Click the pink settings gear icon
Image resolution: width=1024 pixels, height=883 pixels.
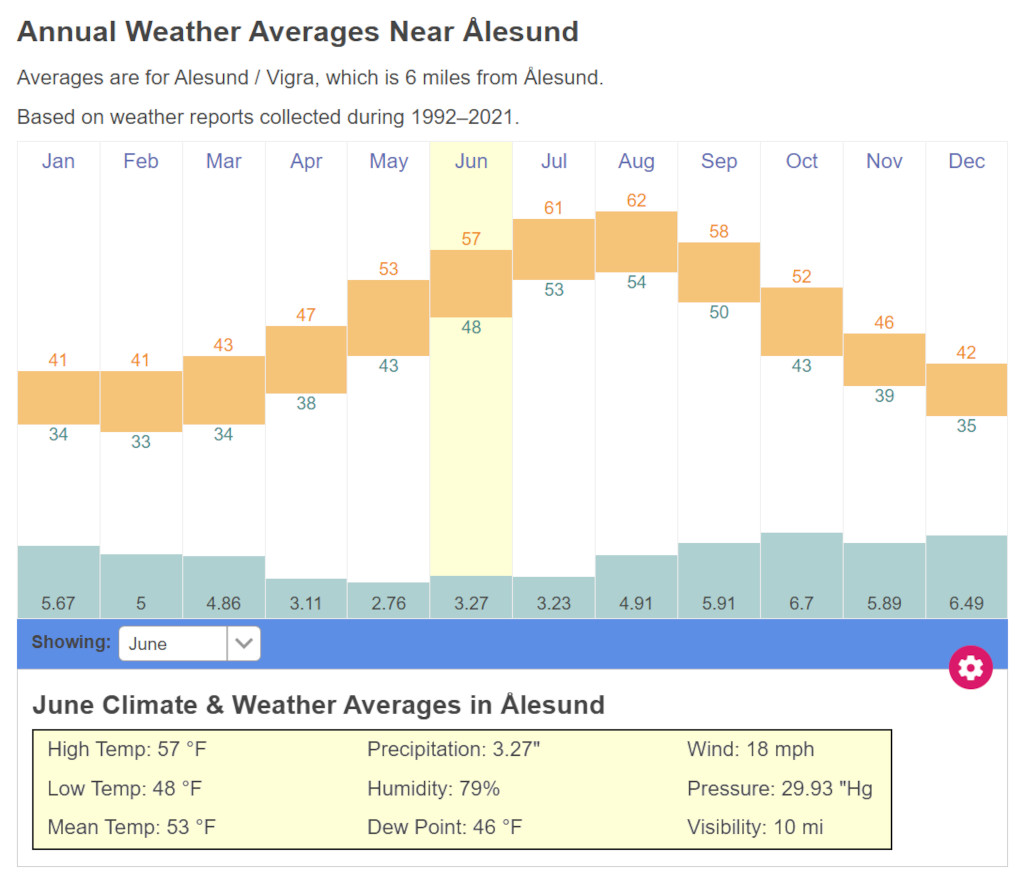(x=970, y=667)
